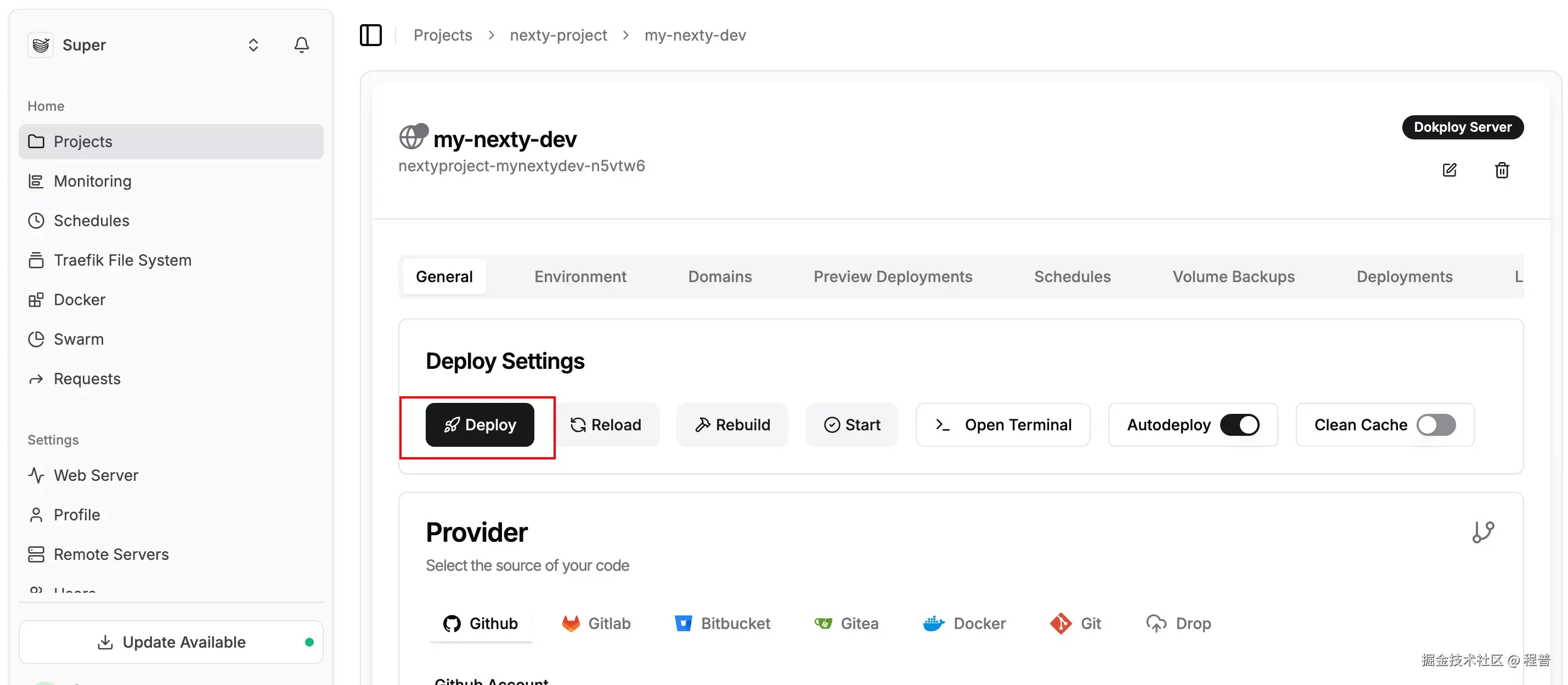
Task: Collapse the sidebar with the panel toggle icon
Action: tap(371, 35)
